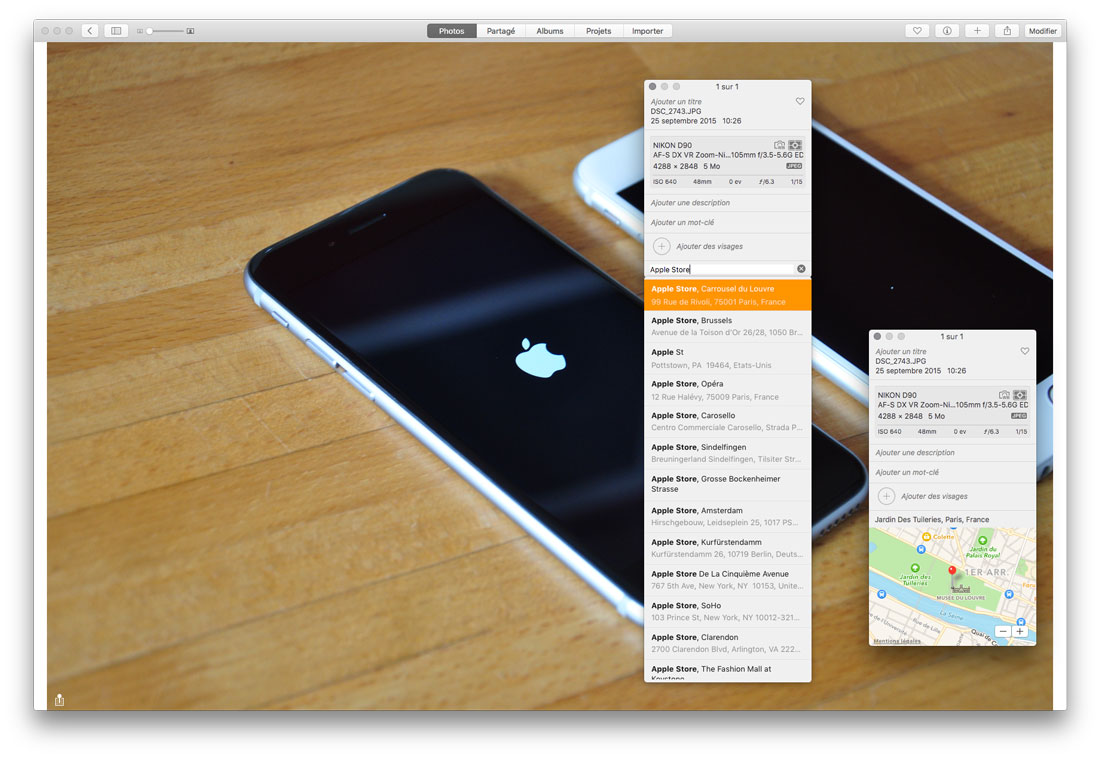Choose the Apple Store, Carosello suggestion
1100x758 pixels.
(727, 421)
